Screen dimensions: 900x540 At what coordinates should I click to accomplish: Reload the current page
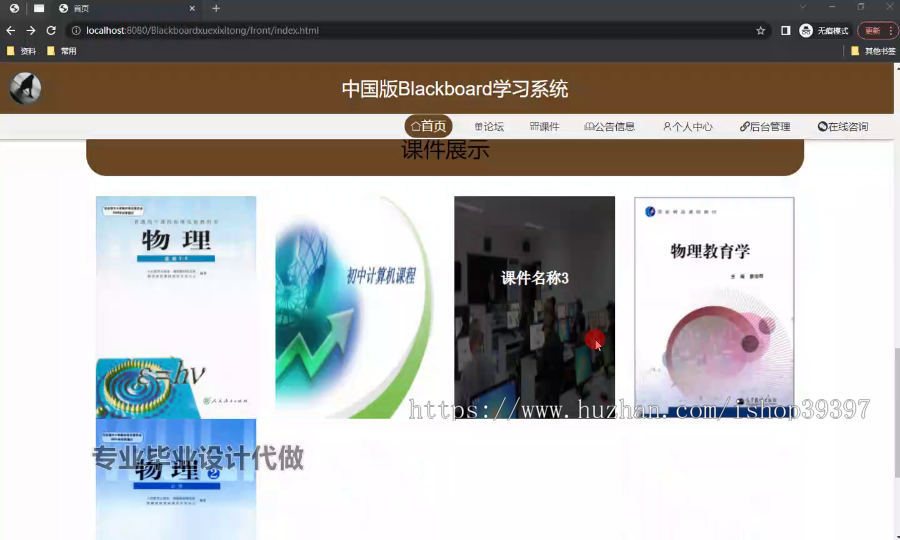[x=51, y=30]
